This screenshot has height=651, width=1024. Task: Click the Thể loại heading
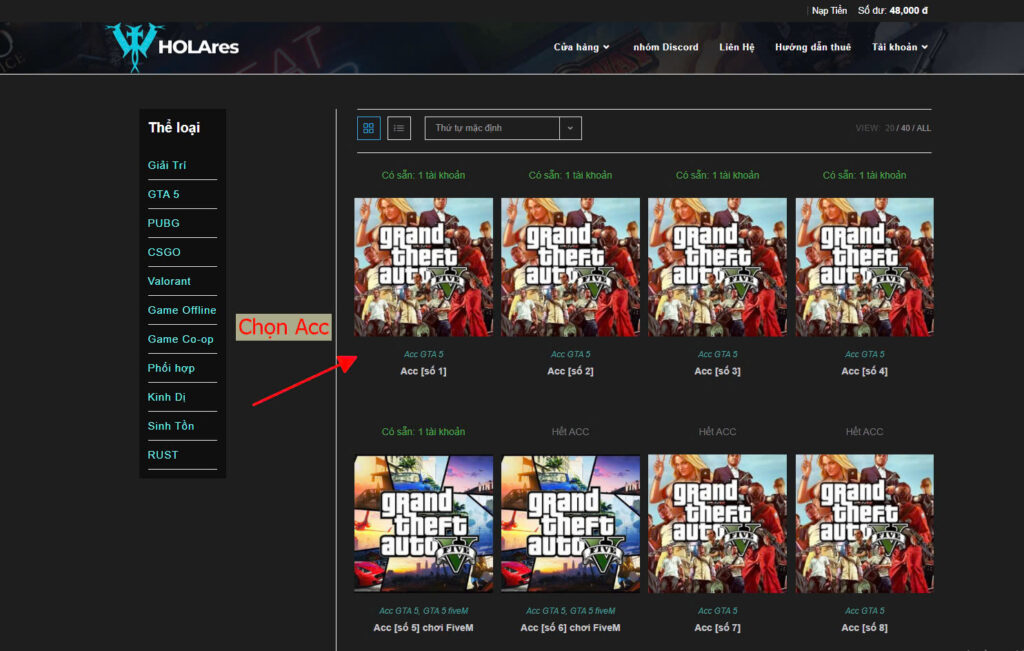(174, 127)
